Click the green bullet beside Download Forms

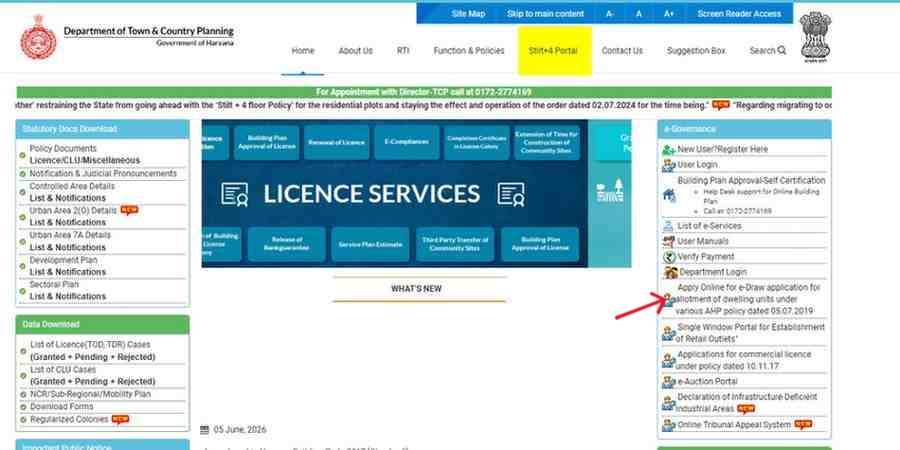click(22, 407)
